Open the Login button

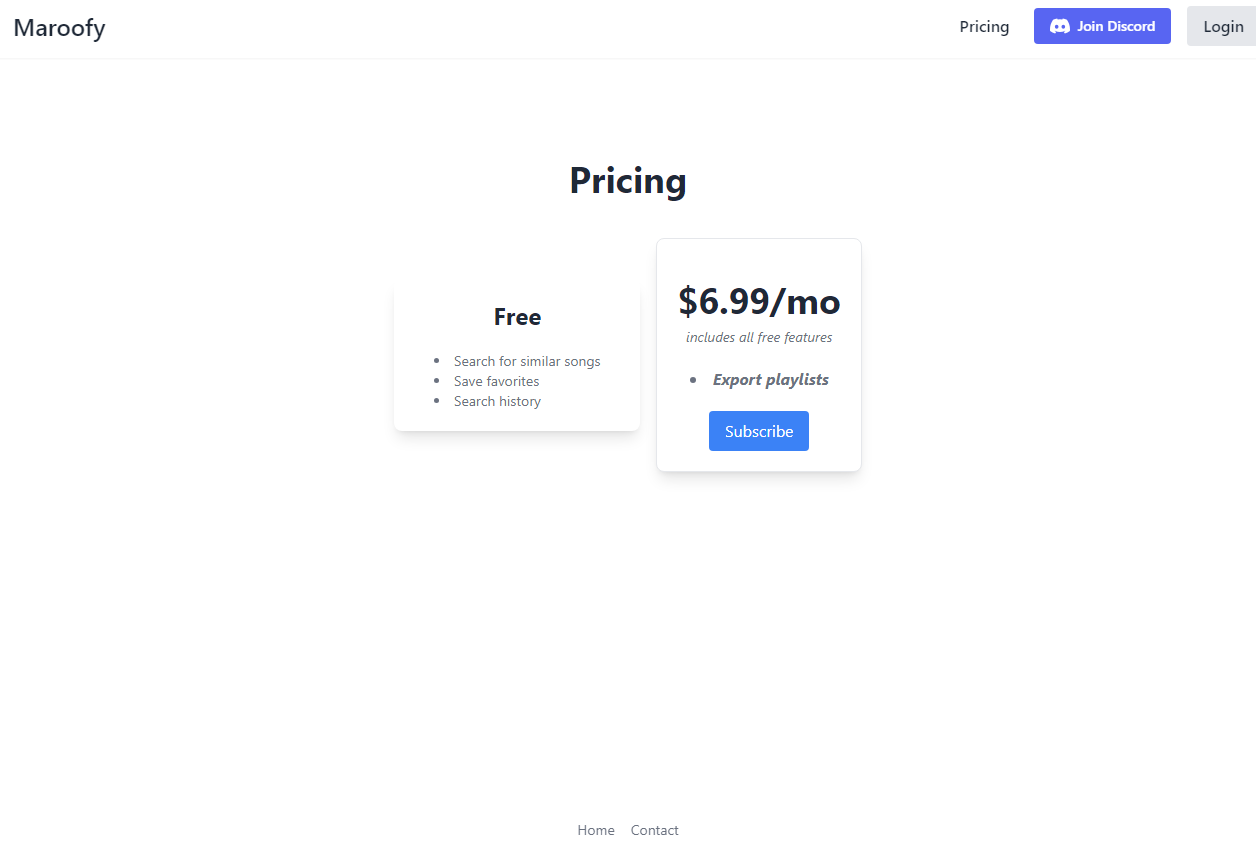click(x=1222, y=26)
